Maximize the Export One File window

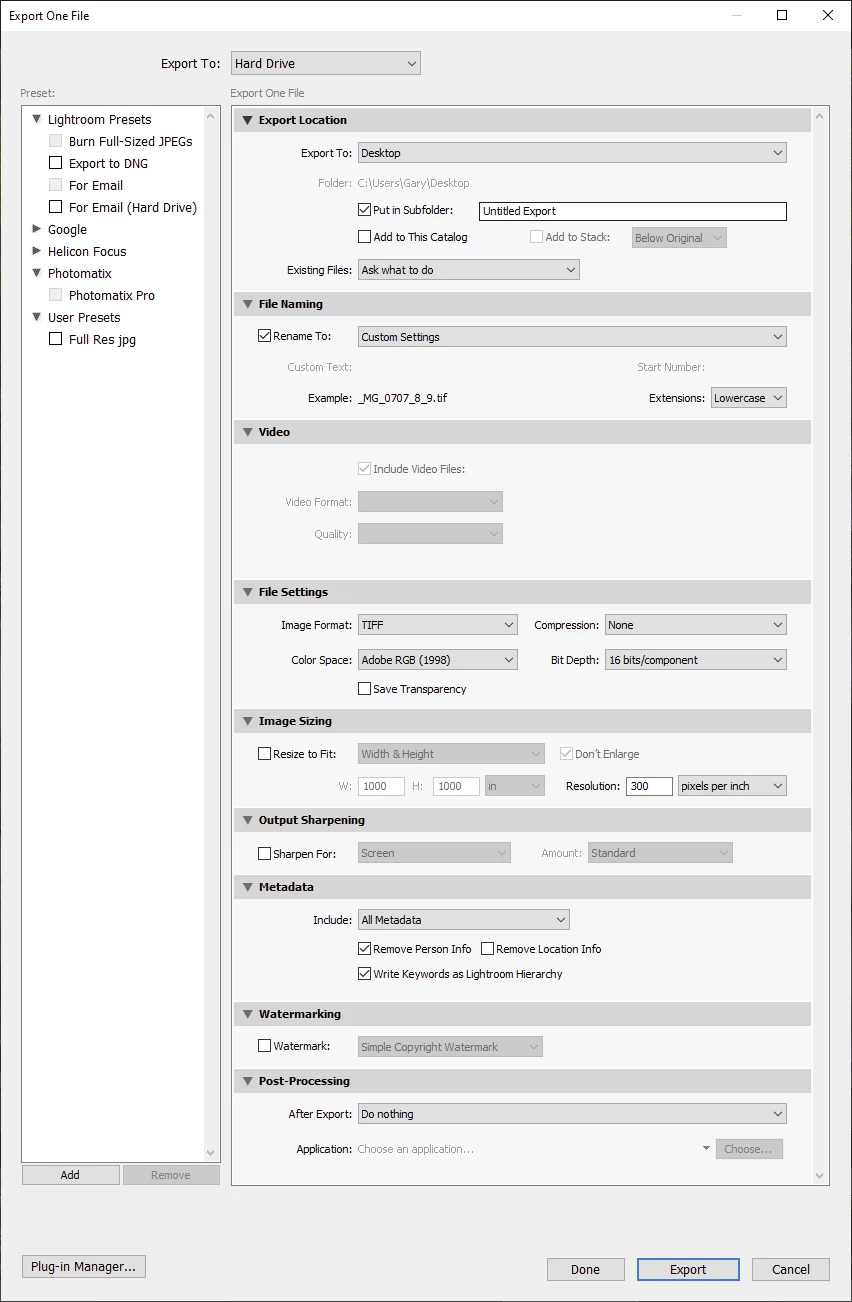[x=782, y=15]
